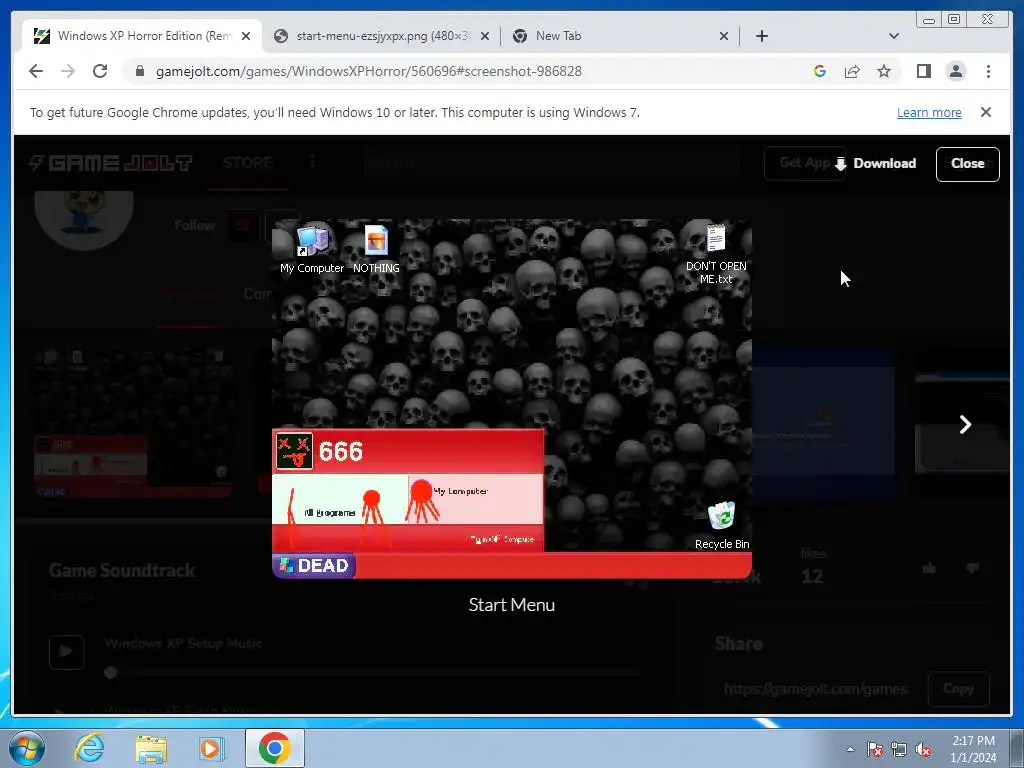Viewport: 1024px width, 768px height.
Task: Bookmark this page with the star icon
Action: tap(884, 71)
